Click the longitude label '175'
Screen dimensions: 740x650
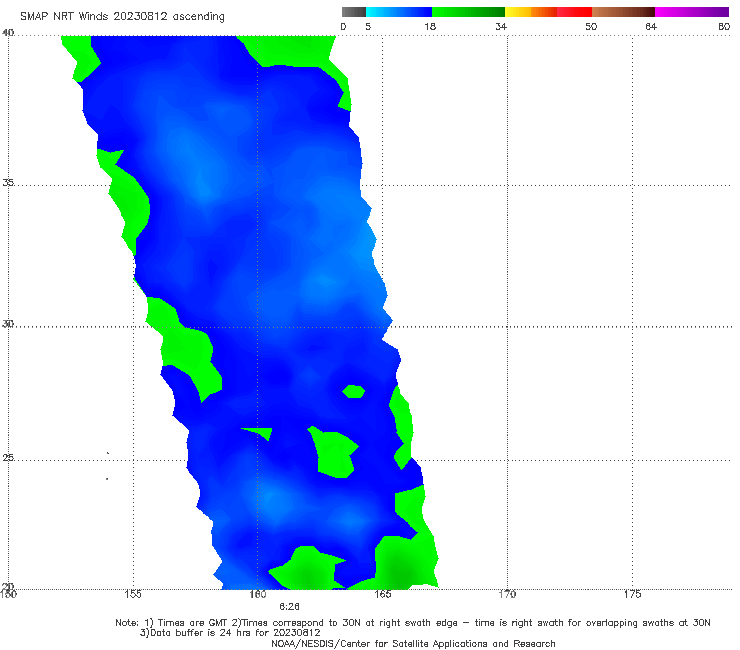[632, 594]
